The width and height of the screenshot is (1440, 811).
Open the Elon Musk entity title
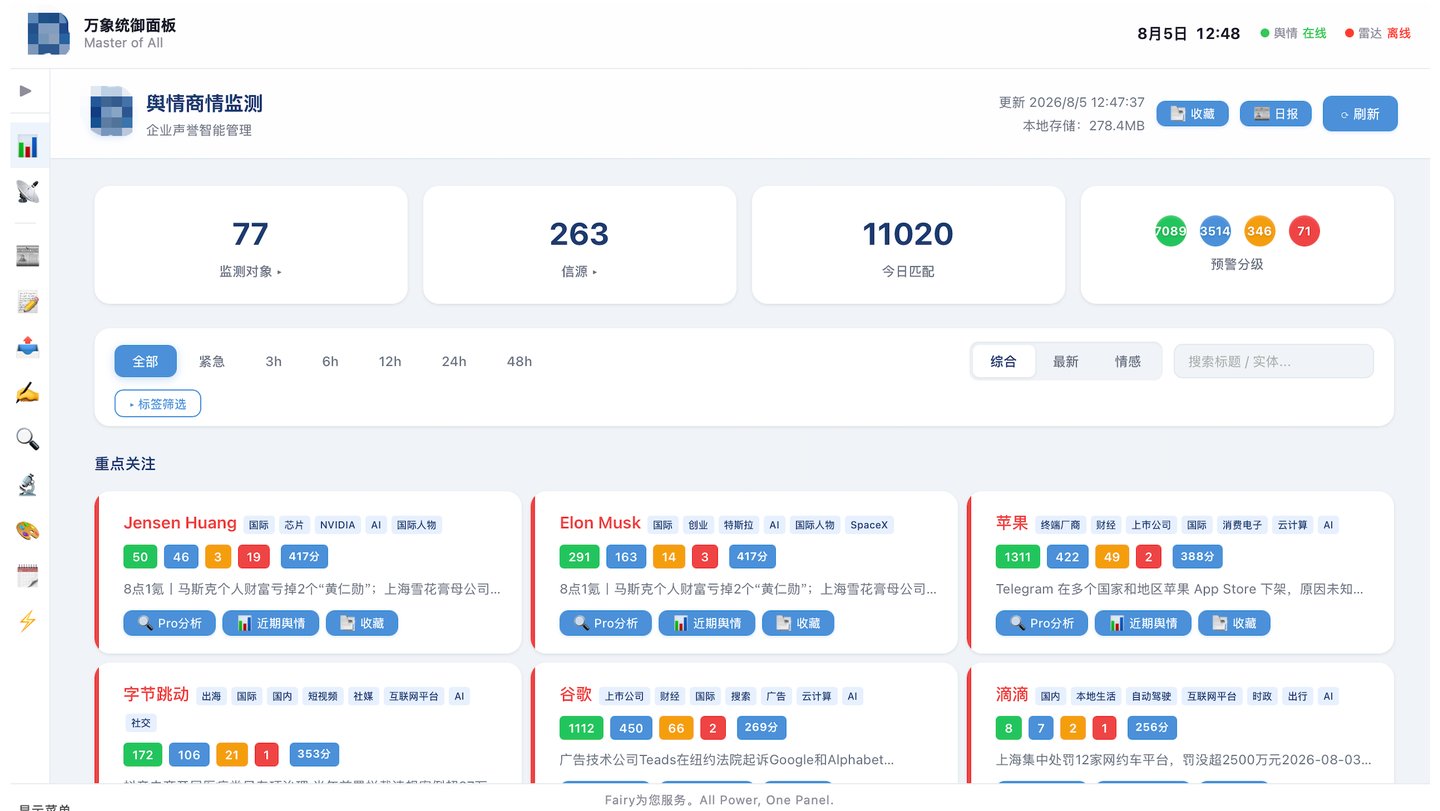point(600,523)
